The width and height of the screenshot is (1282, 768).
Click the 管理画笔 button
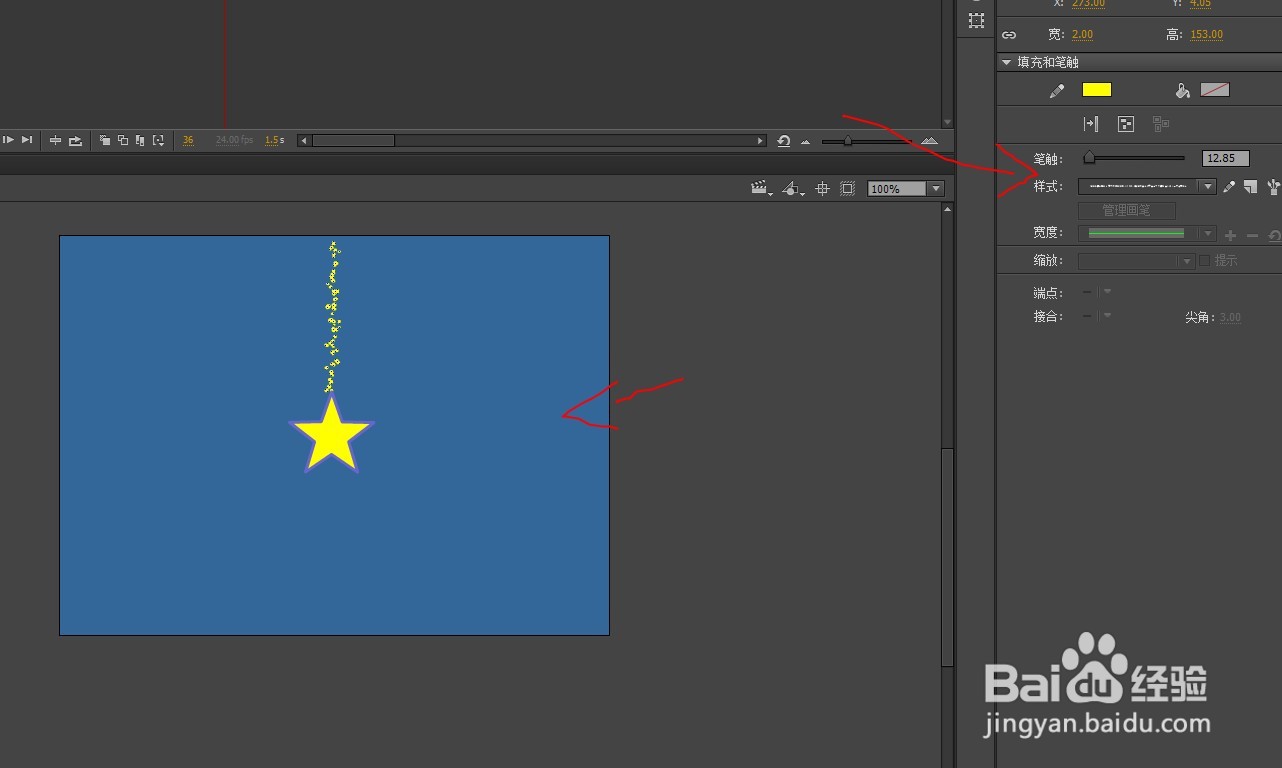pyautogui.click(x=1127, y=211)
